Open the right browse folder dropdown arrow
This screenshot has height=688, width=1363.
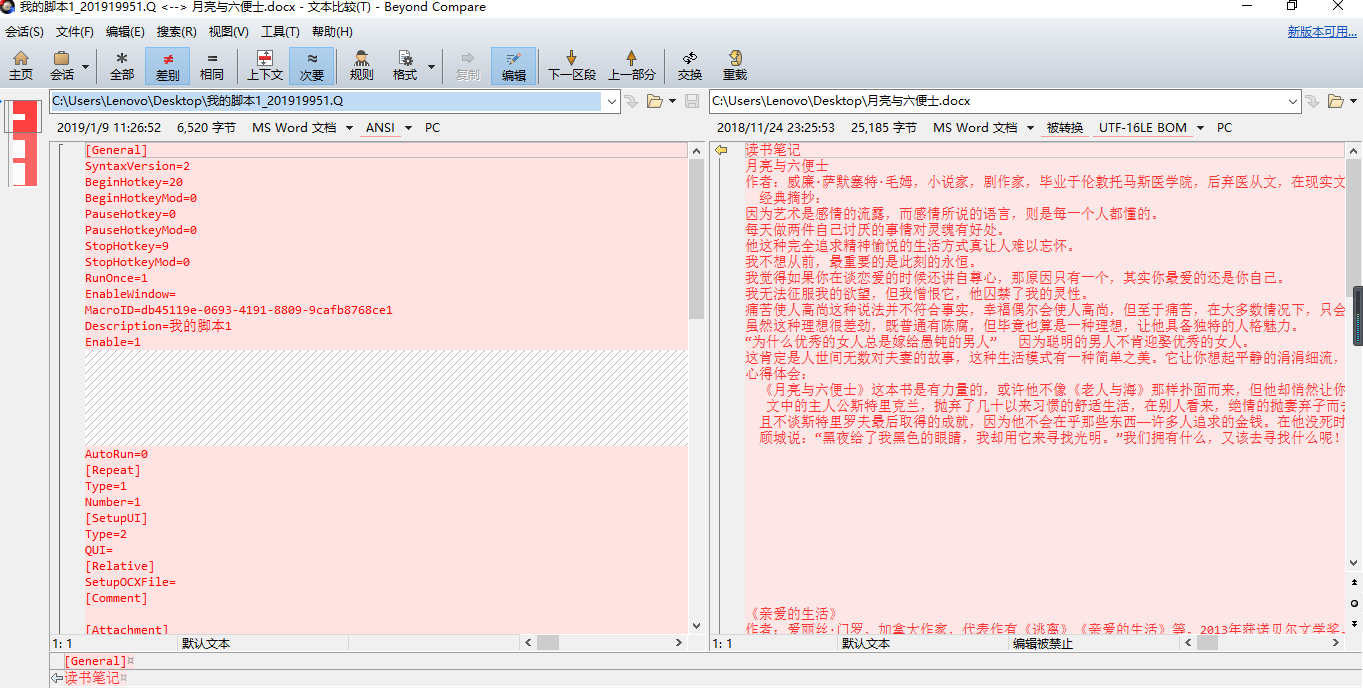click(x=1353, y=101)
